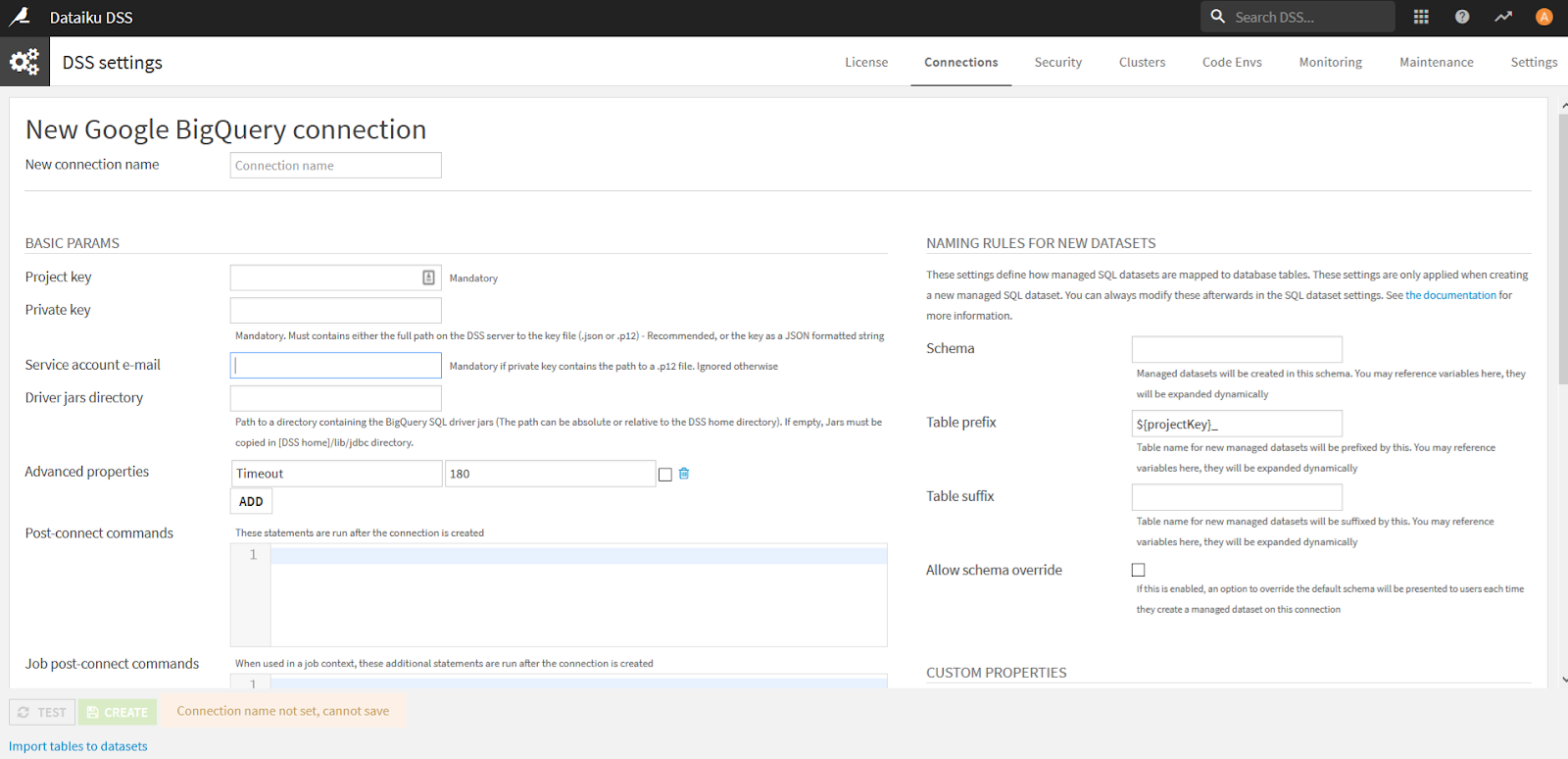Viewport: 1568px width, 759px height.
Task: Go to the Security tab
Action: click(x=1058, y=62)
